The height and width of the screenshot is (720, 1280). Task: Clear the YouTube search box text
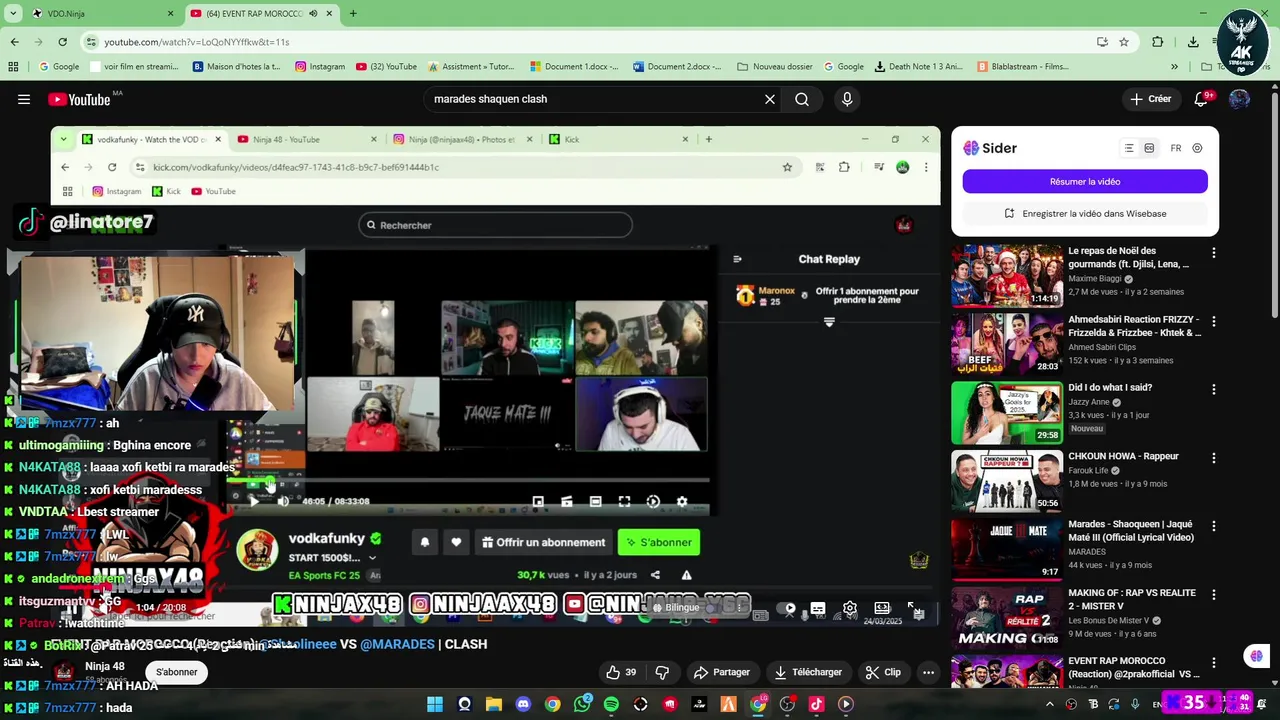click(770, 99)
